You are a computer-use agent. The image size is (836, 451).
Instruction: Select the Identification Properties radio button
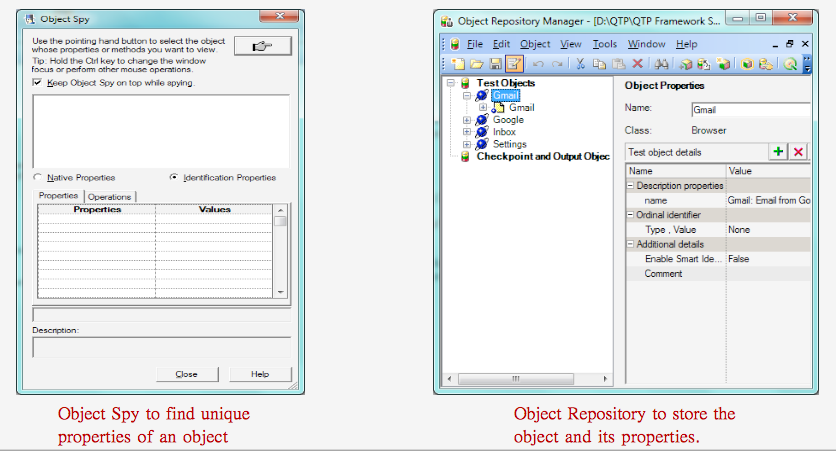[x=174, y=177]
